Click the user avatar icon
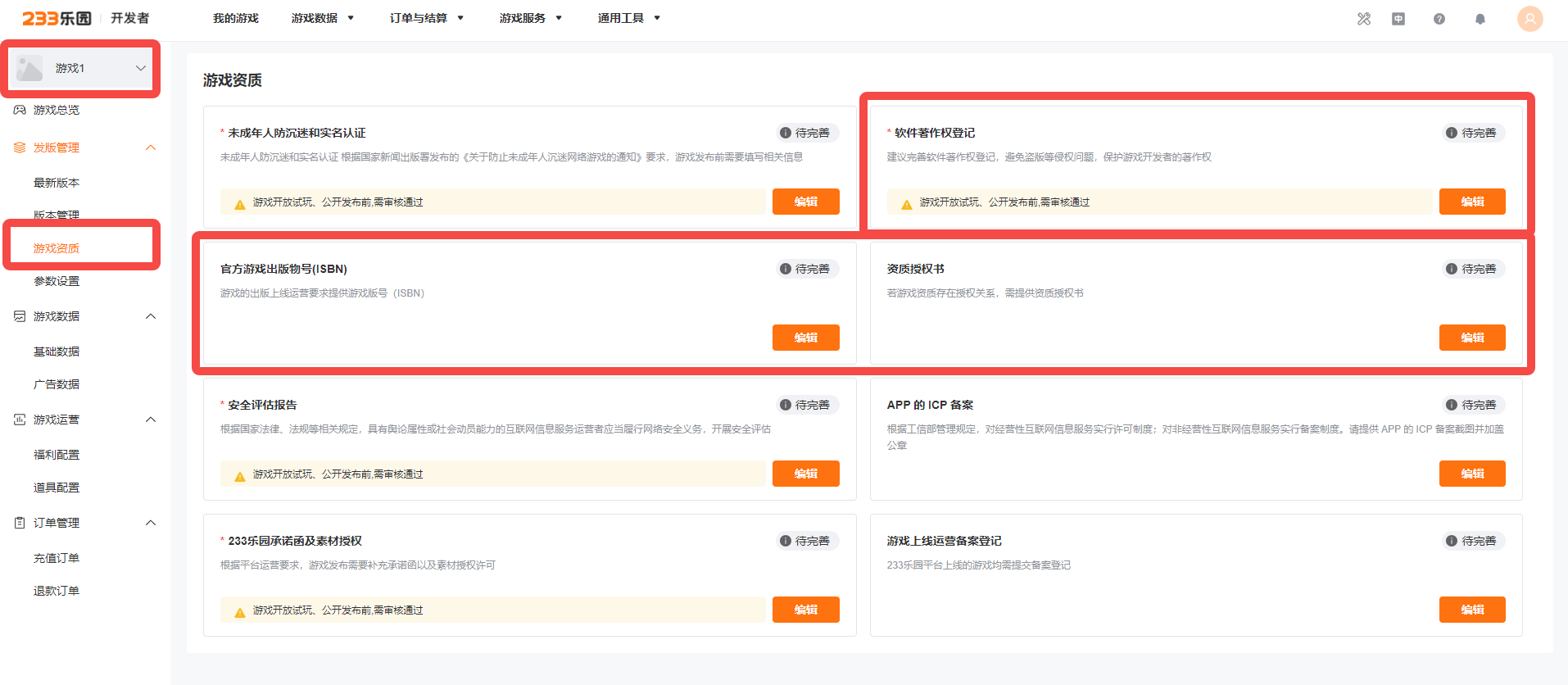The image size is (1568, 685). 1530,19
